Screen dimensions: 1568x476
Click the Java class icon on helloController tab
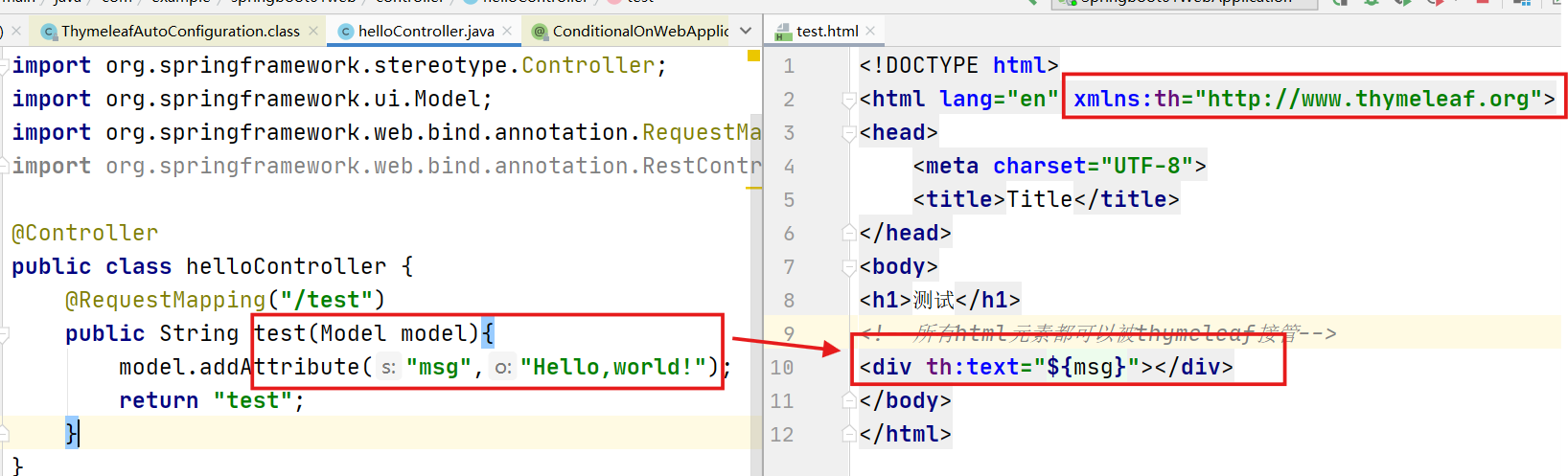(x=346, y=32)
